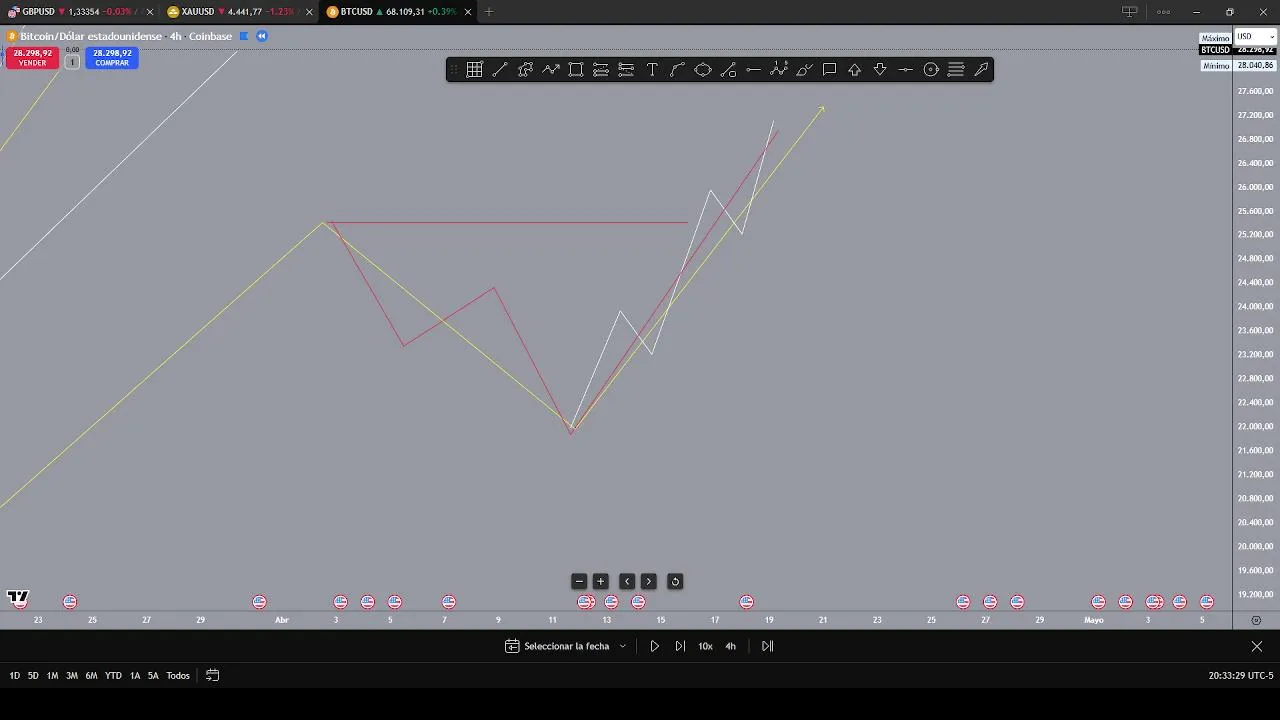Open the TradingView logo at bottom left
1280x720 pixels.
click(x=18, y=597)
